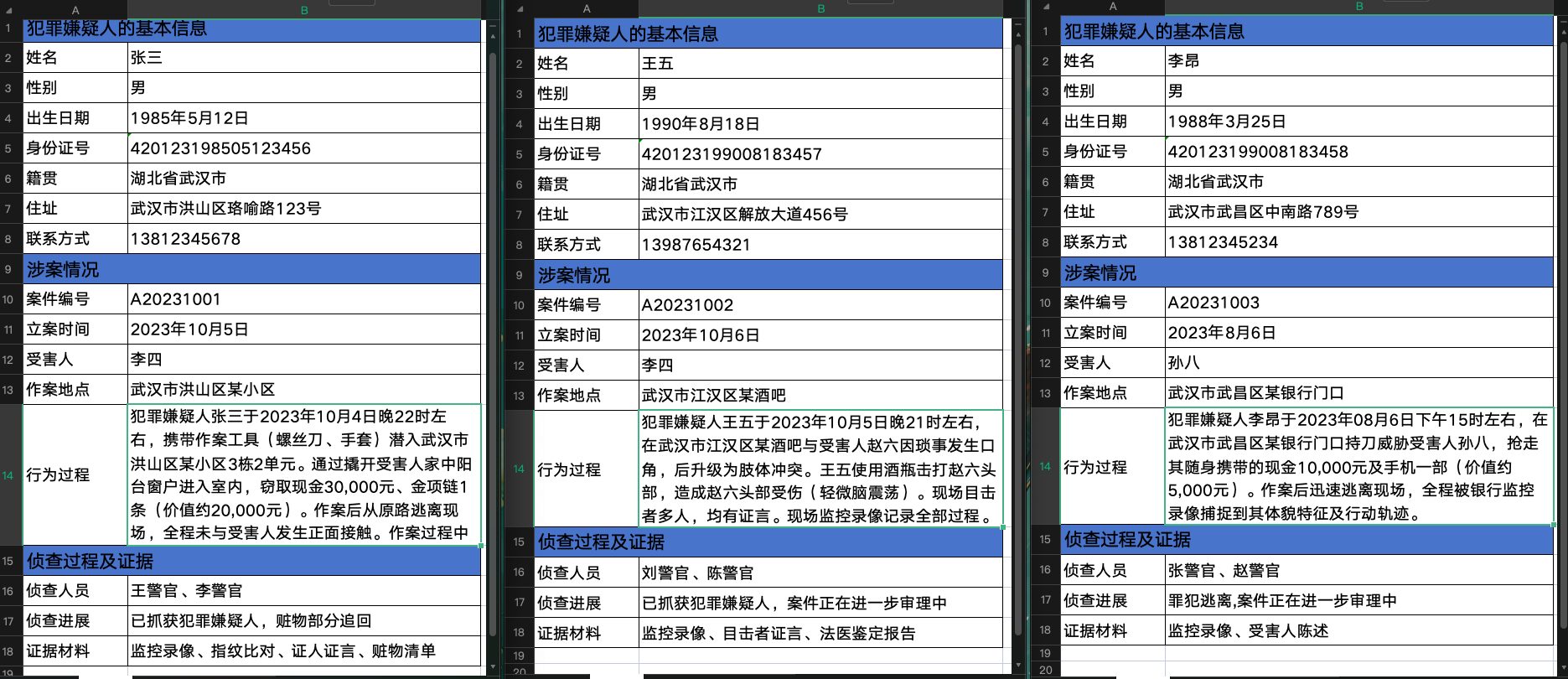Click select-all corner triangle in middle spreadsheet
Image resolution: width=1568 pixels, height=679 pixels.
click(520, 8)
